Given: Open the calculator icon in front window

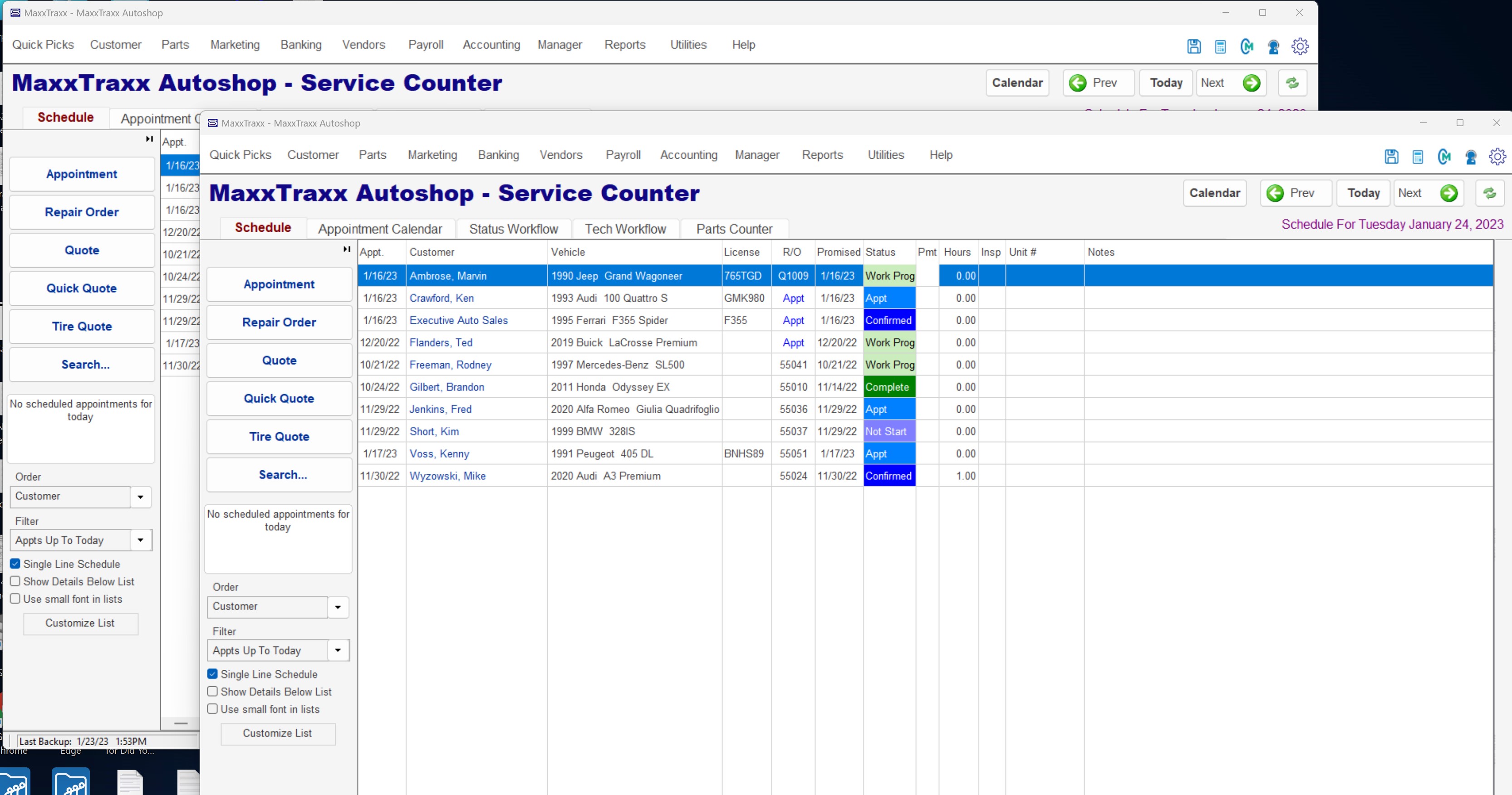Looking at the screenshot, I should [1418, 156].
